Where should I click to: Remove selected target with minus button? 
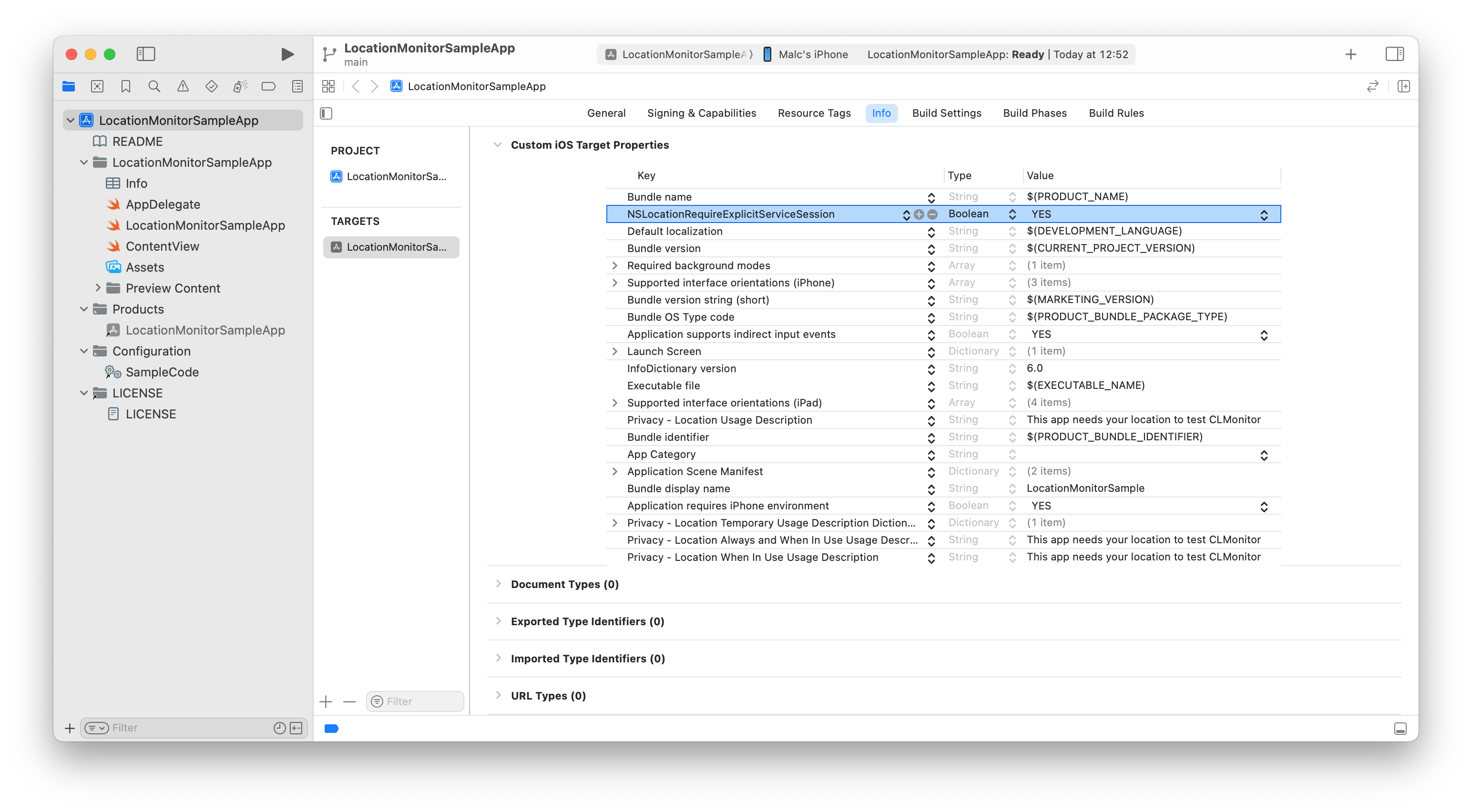pos(350,702)
